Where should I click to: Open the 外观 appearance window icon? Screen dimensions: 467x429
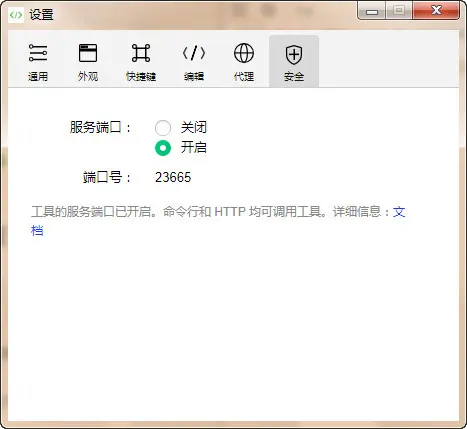click(x=88, y=53)
